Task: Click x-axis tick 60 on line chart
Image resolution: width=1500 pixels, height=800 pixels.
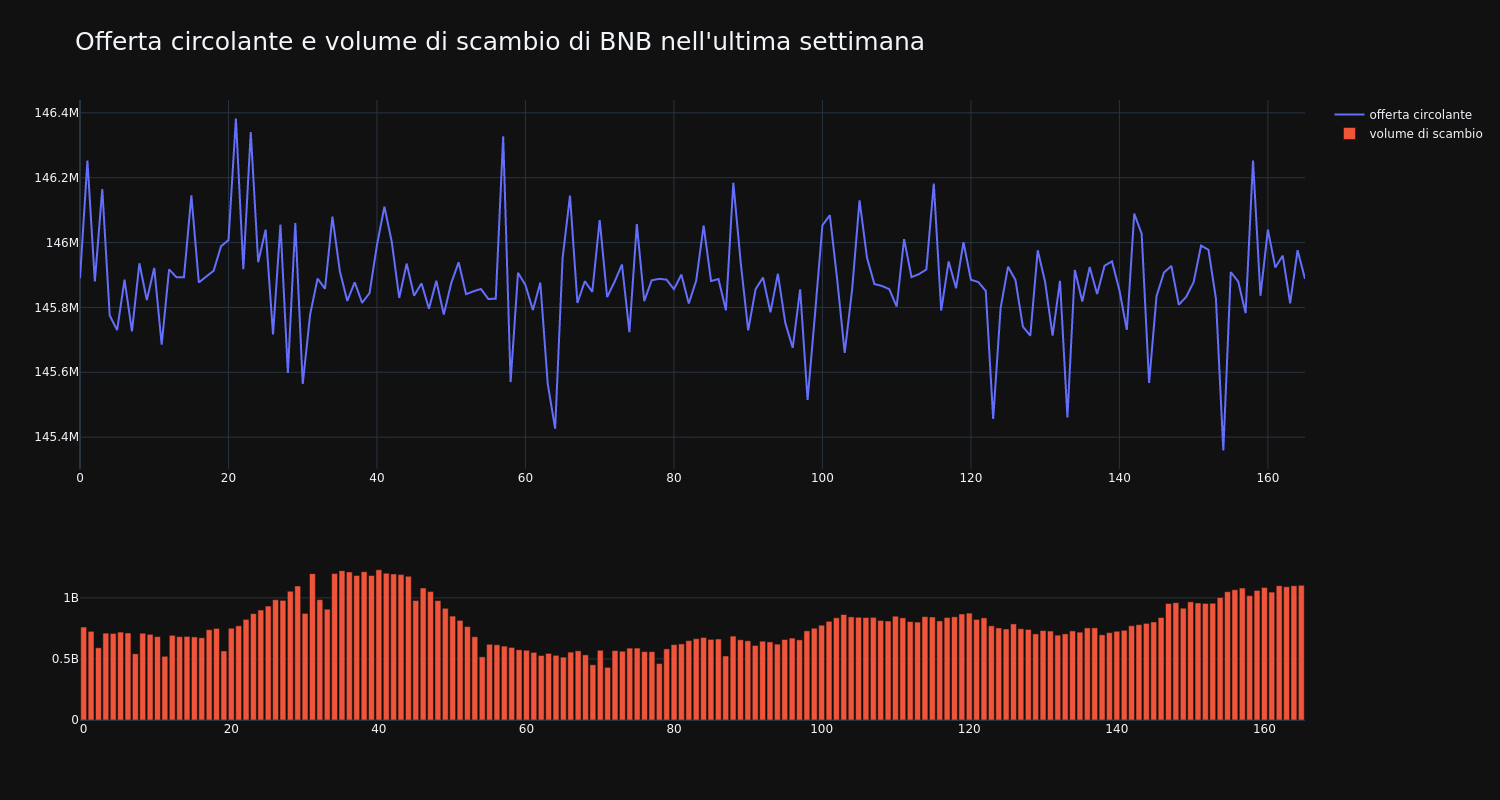Action: tap(525, 478)
